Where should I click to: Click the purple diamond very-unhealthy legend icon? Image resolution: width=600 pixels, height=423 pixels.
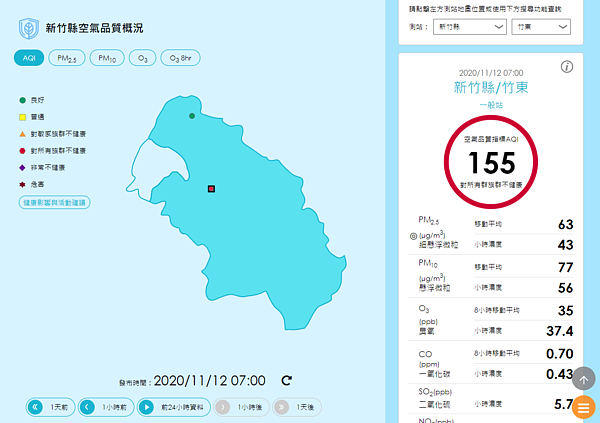[23, 168]
